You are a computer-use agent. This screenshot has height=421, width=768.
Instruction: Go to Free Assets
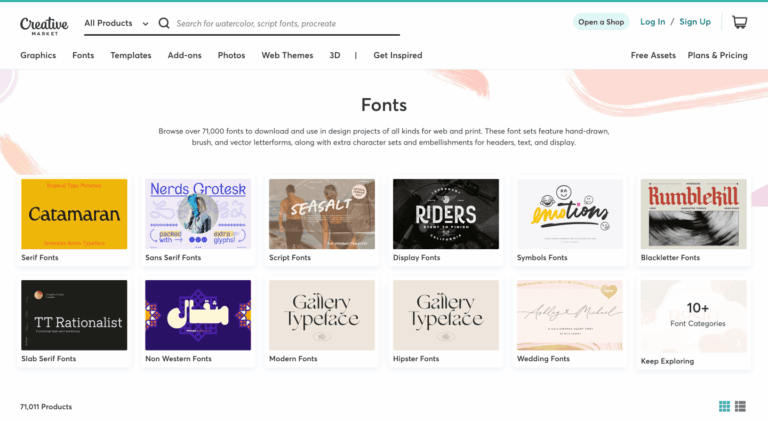point(653,55)
